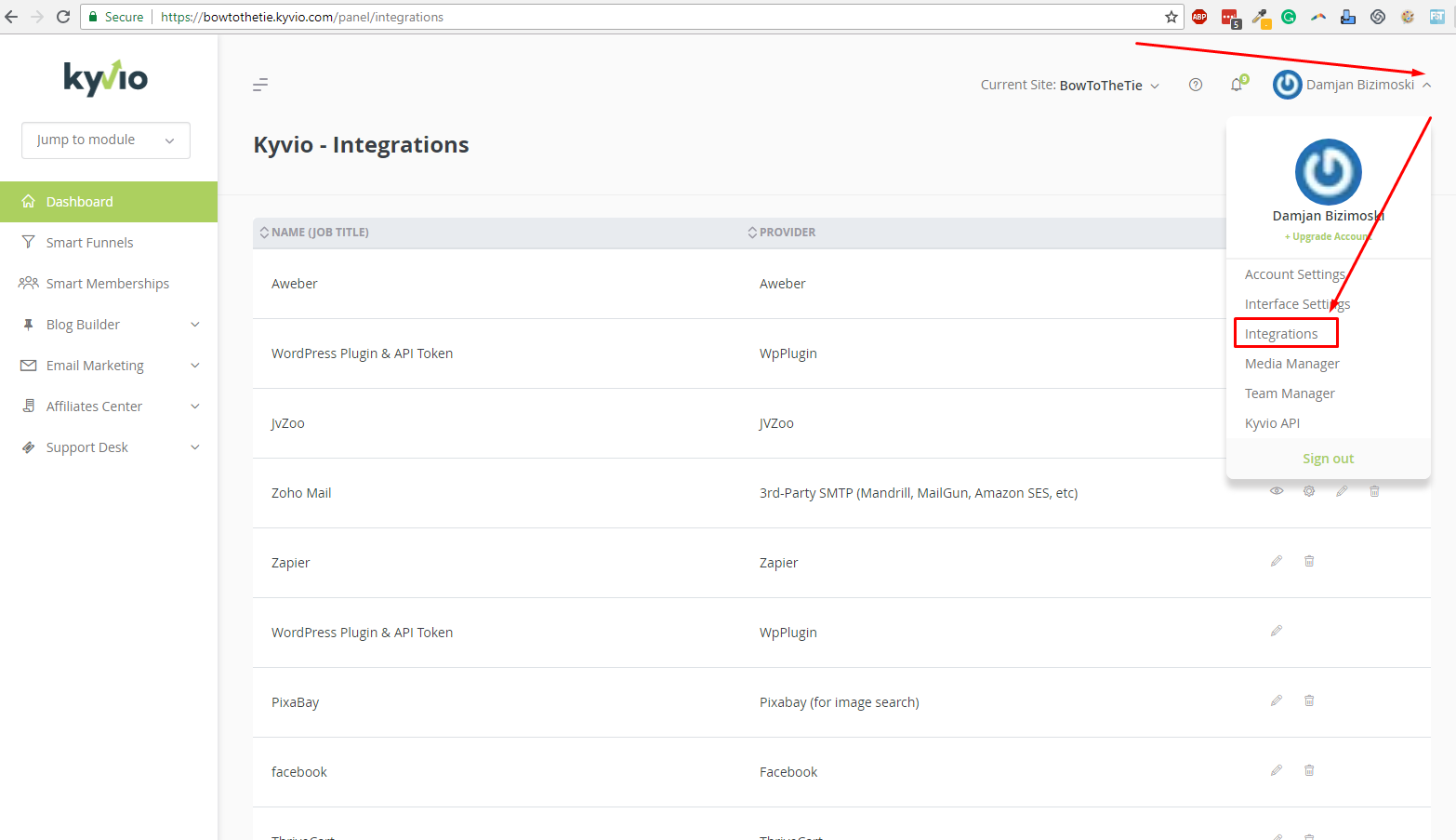Delete Zoho Mail integration with trash icon
Screen dimensions: 1456x840
pos(1374,491)
